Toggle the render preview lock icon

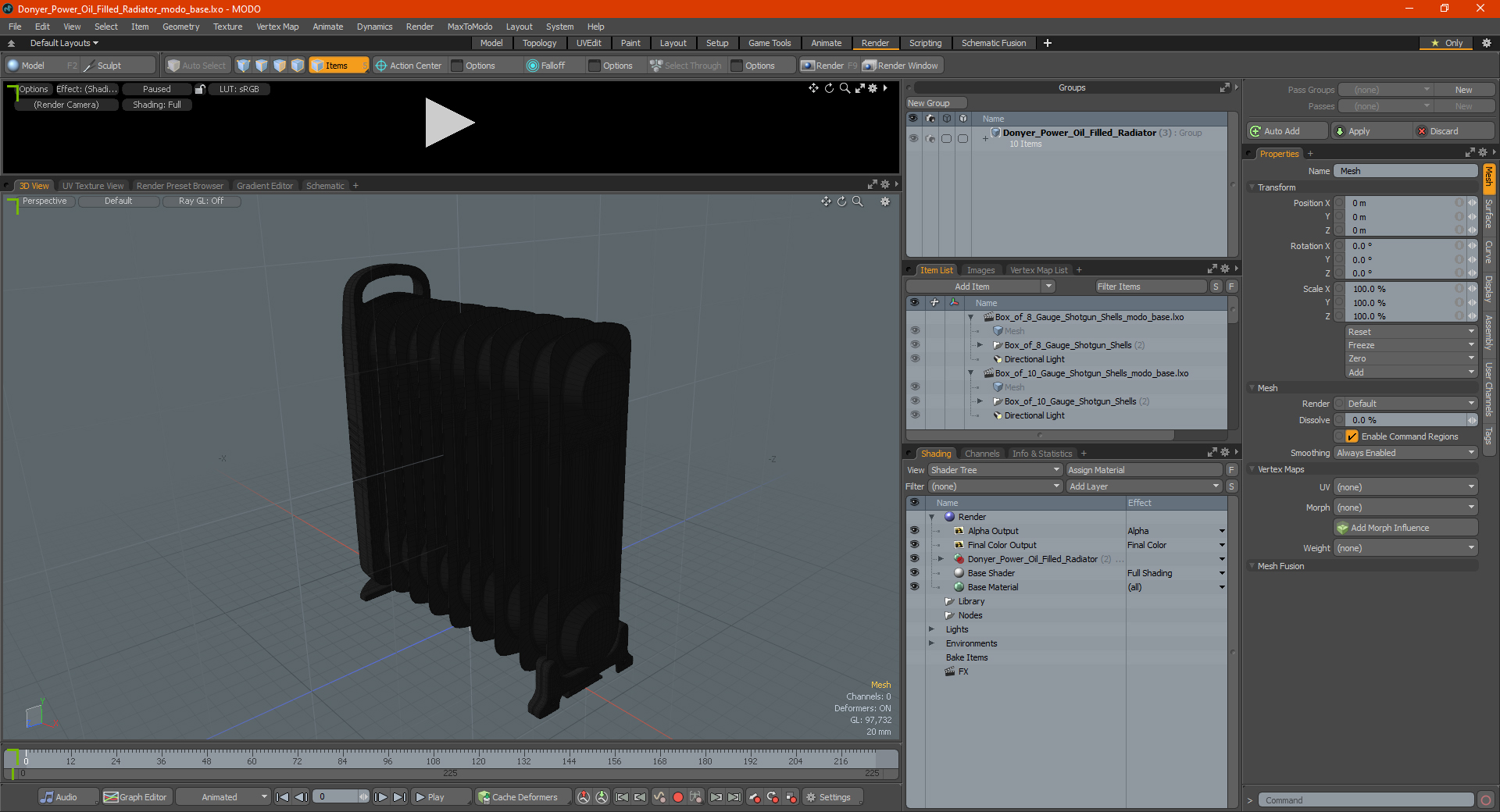(x=200, y=89)
